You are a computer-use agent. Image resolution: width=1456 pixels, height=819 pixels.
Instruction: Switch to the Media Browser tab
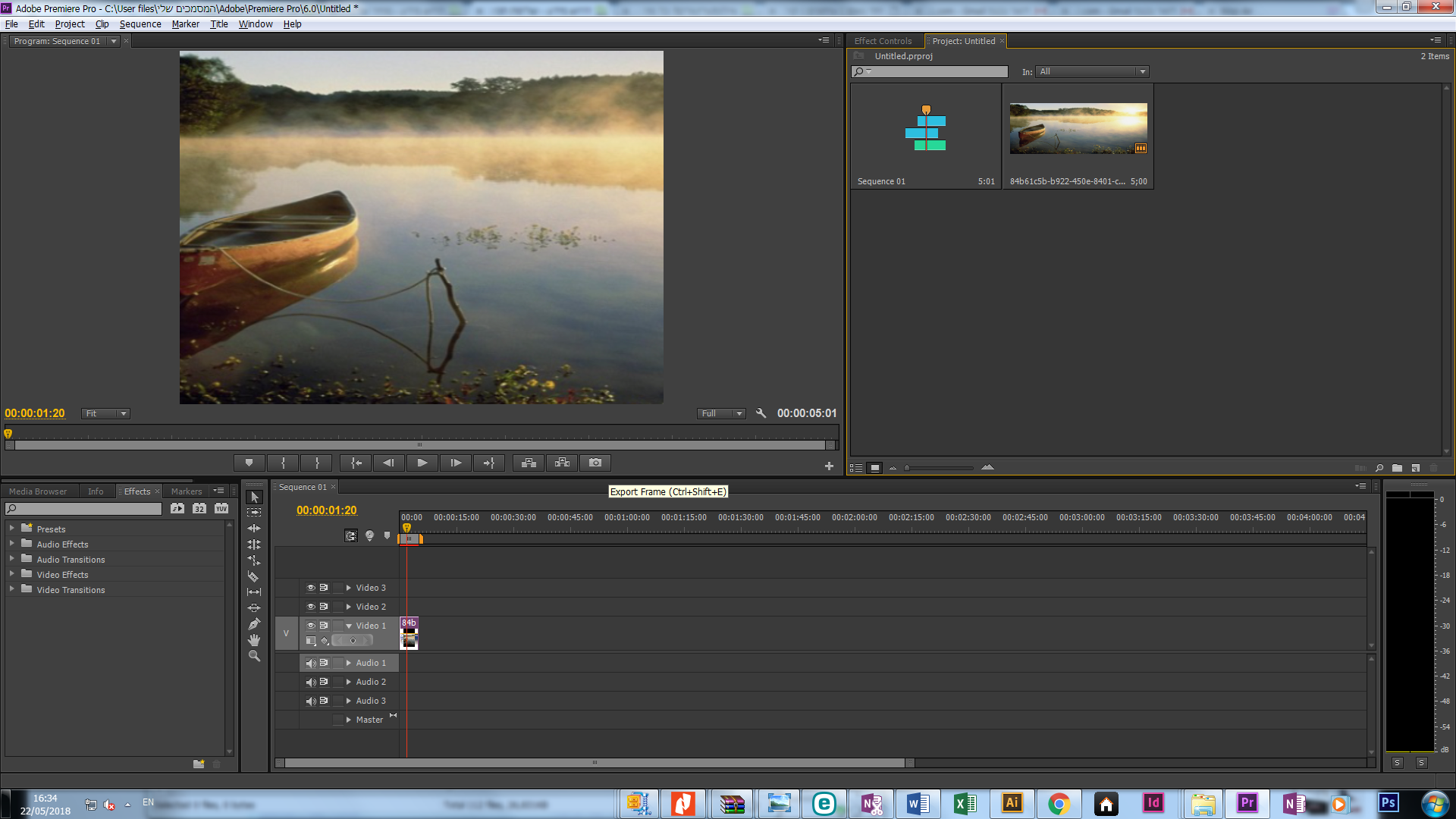(x=38, y=491)
